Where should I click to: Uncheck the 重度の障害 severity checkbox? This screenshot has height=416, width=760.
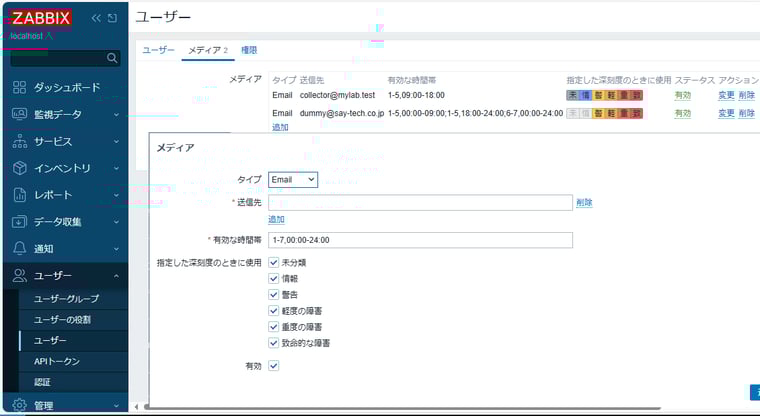click(x=274, y=327)
